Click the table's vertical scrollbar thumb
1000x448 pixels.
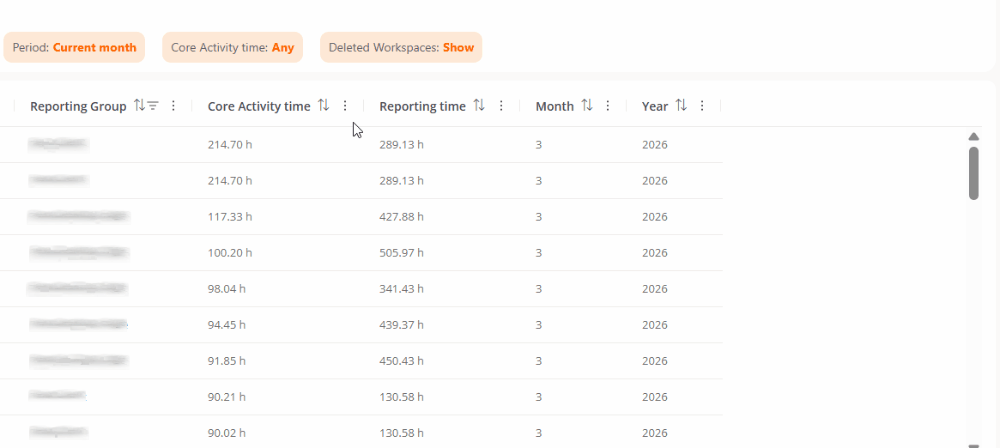coord(974,173)
